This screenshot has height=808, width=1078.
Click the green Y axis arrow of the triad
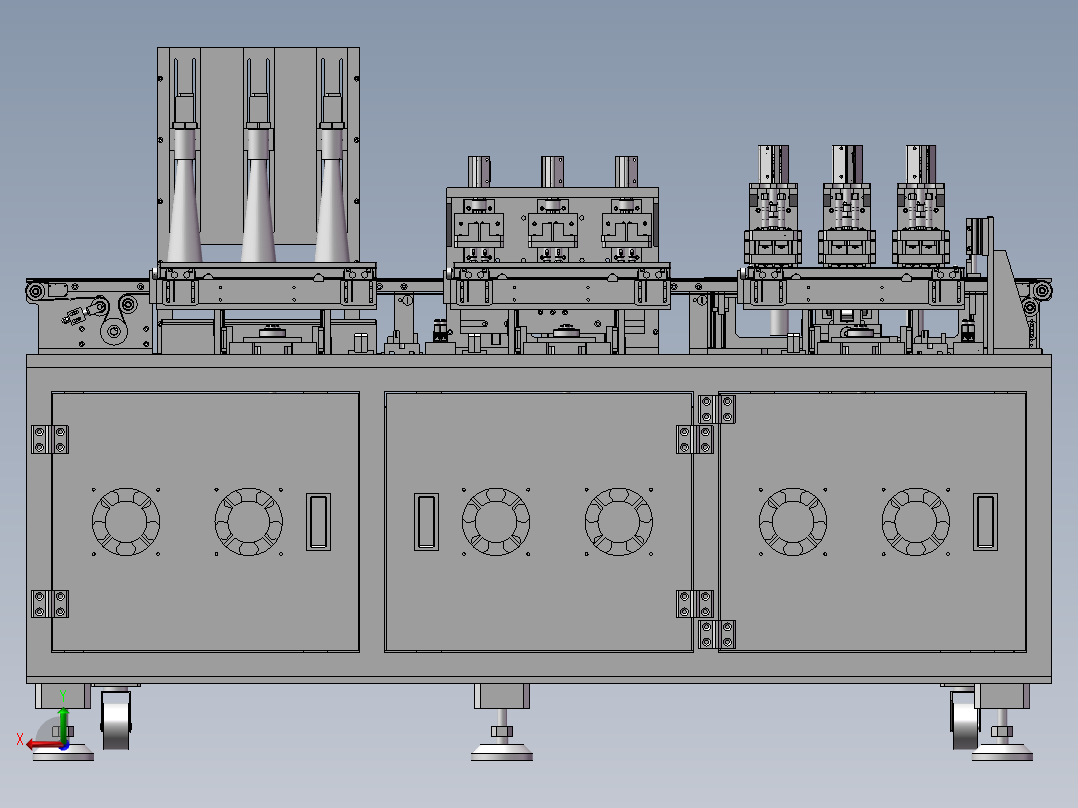pyautogui.click(x=63, y=725)
